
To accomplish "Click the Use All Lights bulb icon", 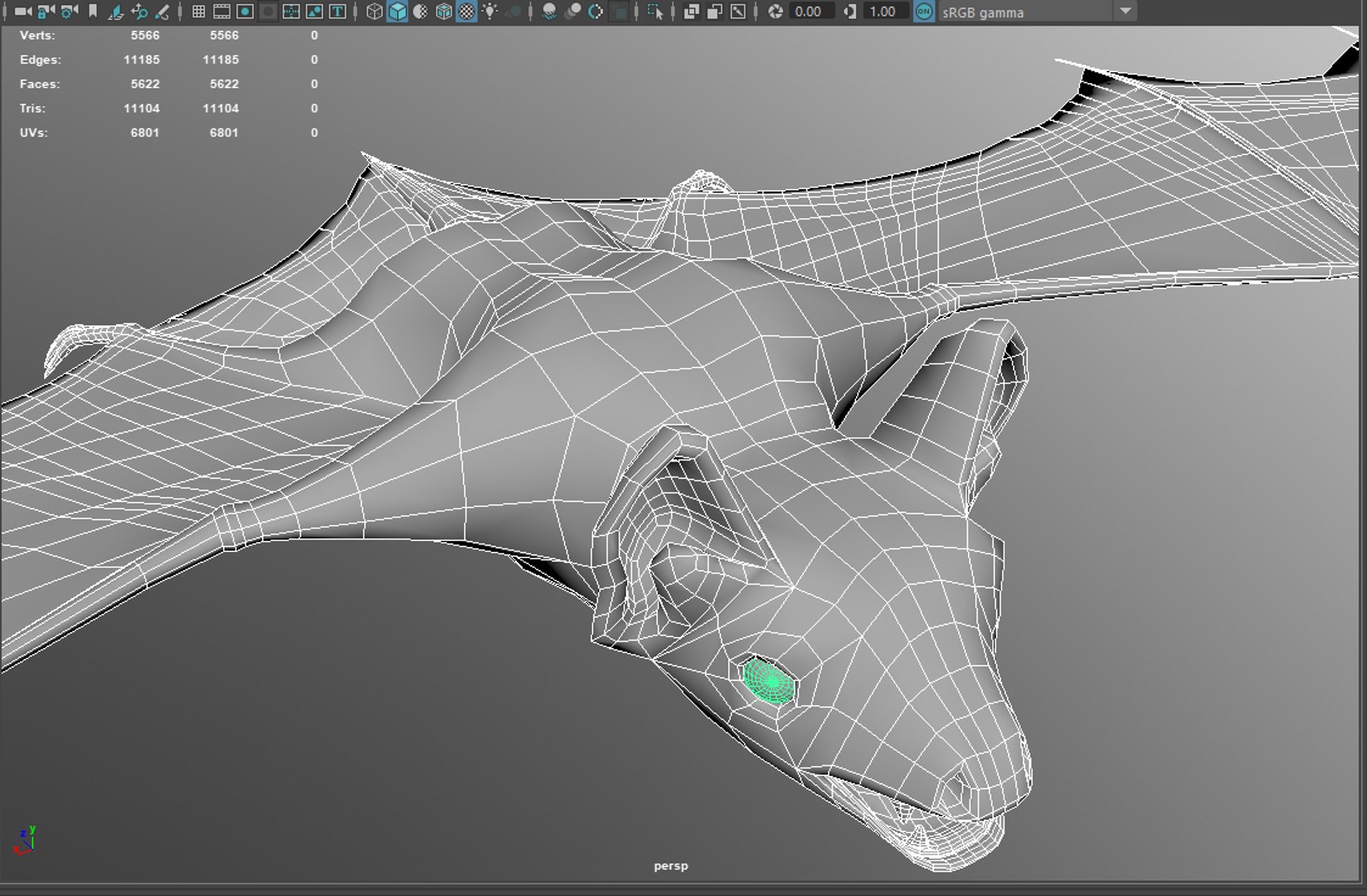I will pyautogui.click(x=490, y=12).
